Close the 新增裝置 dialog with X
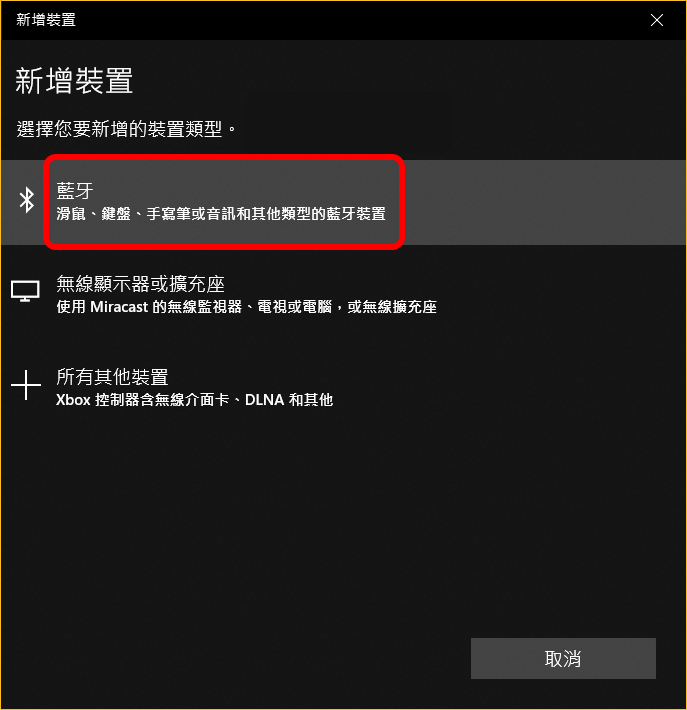The height and width of the screenshot is (710, 687). (657, 20)
